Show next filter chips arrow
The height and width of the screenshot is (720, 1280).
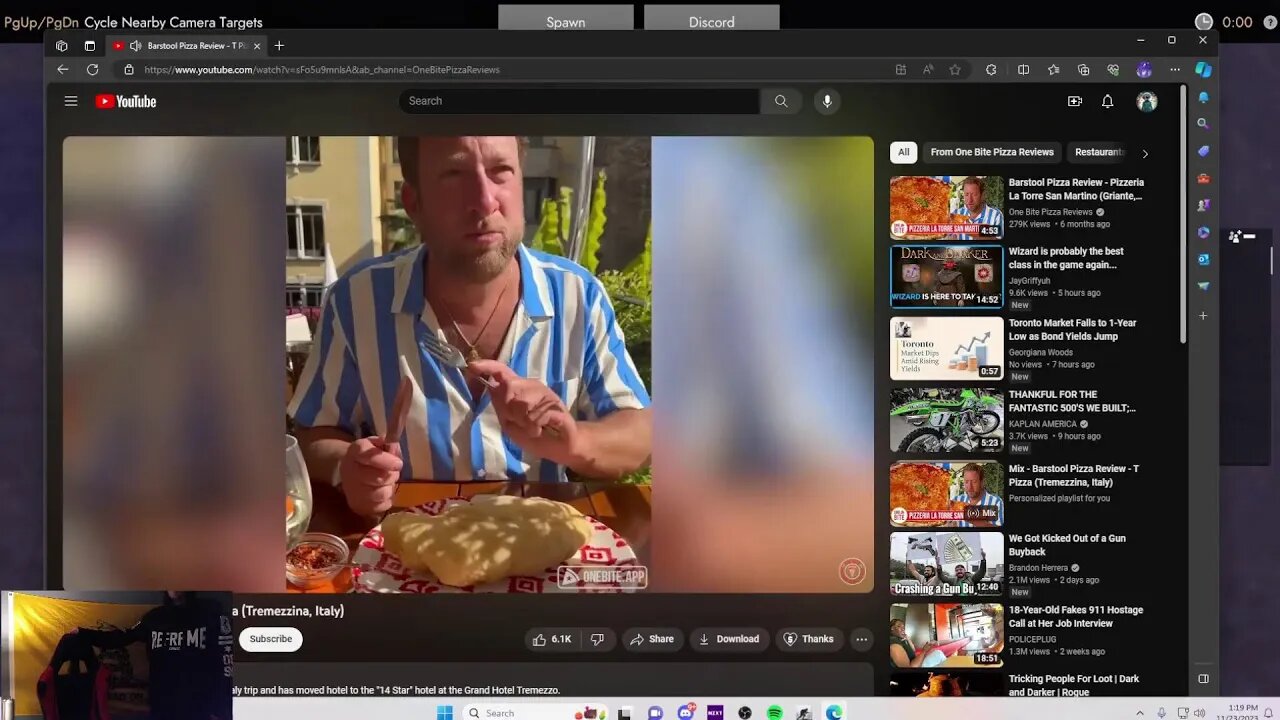pos(1145,153)
